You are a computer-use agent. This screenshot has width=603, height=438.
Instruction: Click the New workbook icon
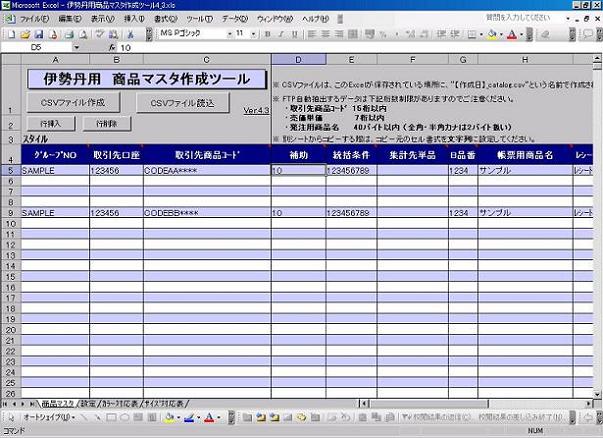[x=12, y=35]
